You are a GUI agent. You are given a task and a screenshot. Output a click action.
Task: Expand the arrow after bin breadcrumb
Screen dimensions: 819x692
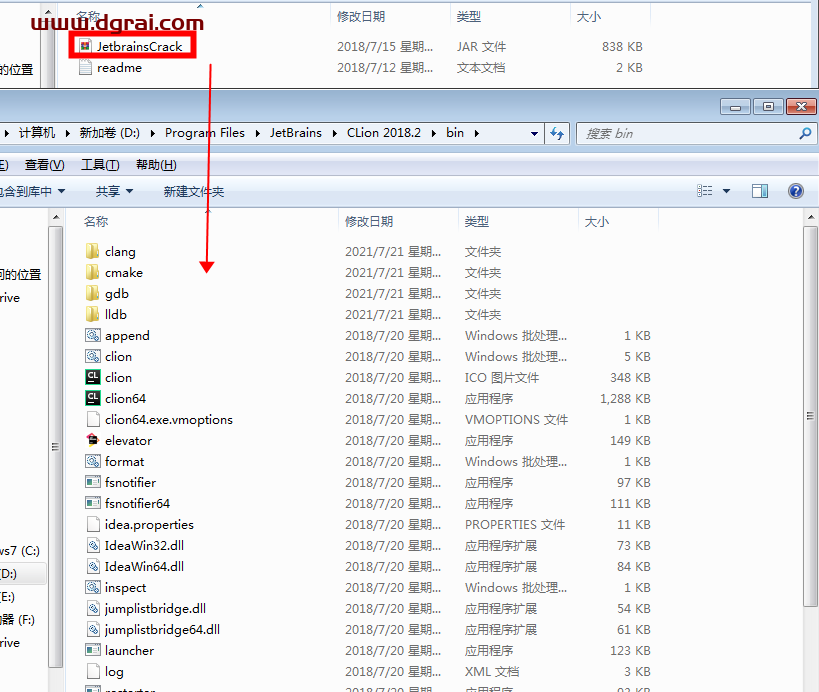pos(477,133)
